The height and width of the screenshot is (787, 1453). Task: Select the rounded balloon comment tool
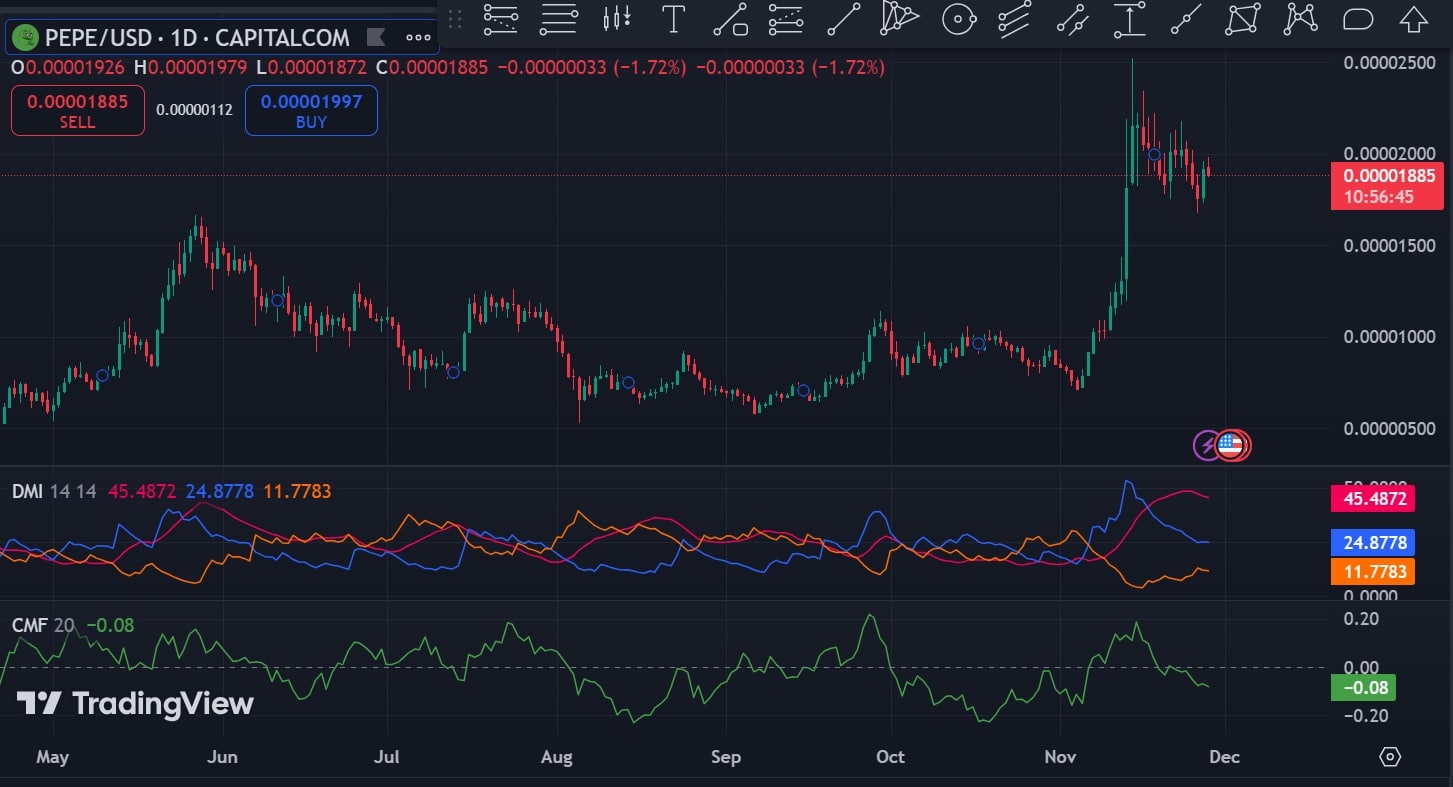tap(1357, 18)
